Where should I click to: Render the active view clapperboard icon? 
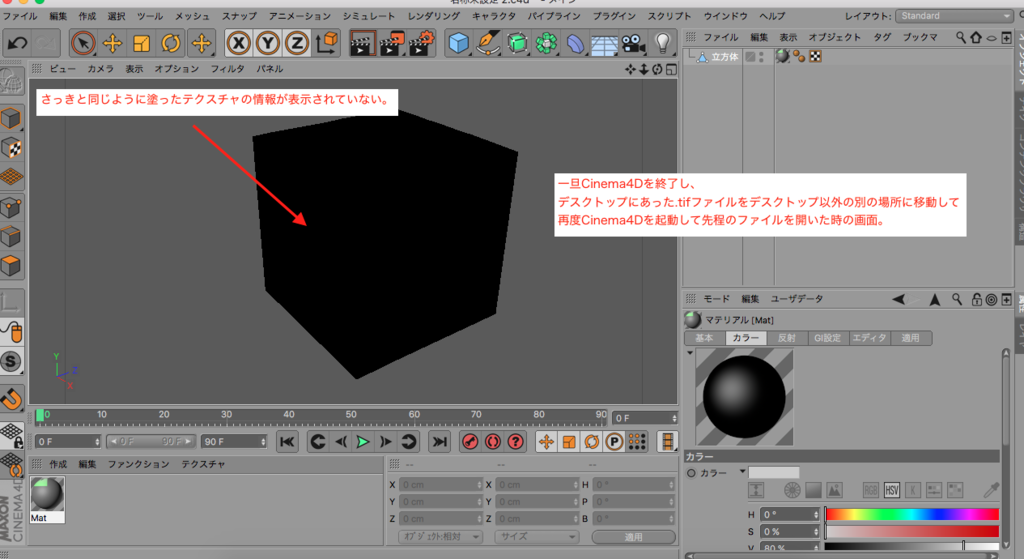point(362,44)
